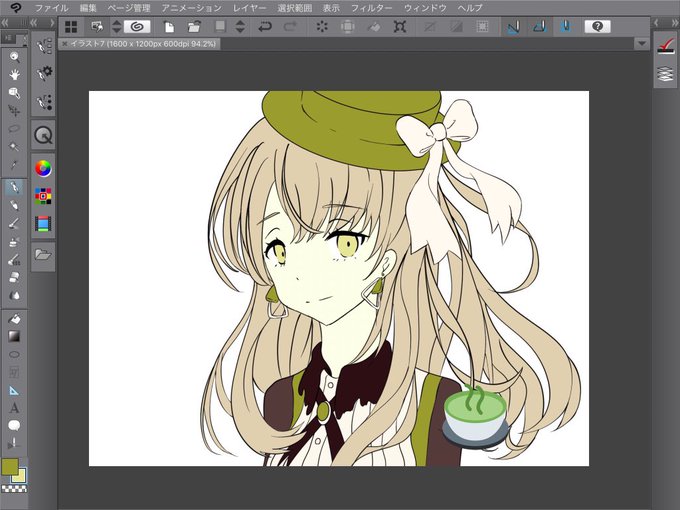Open the Quick Access palette
Image resolution: width=680 pixels, height=510 pixels.
pyautogui.click(x=43, y=136)
